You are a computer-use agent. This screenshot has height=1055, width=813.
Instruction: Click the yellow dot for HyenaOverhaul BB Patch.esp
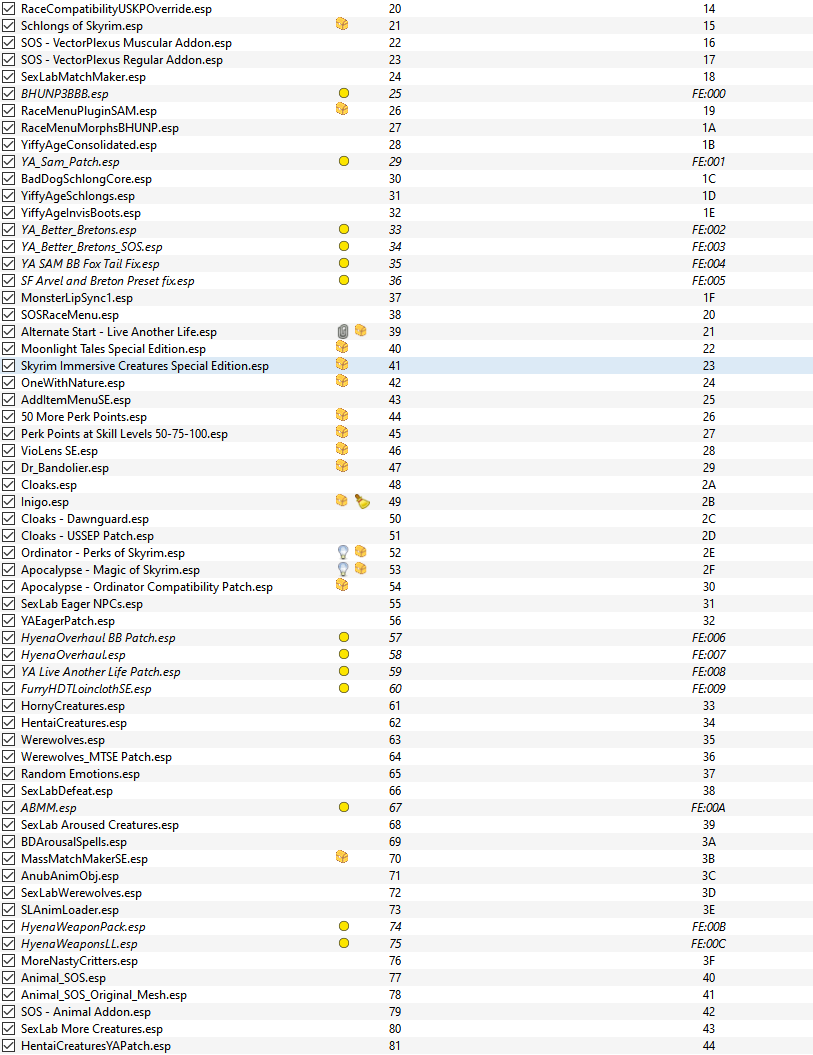pyautogui.click(x=344, y=637)
